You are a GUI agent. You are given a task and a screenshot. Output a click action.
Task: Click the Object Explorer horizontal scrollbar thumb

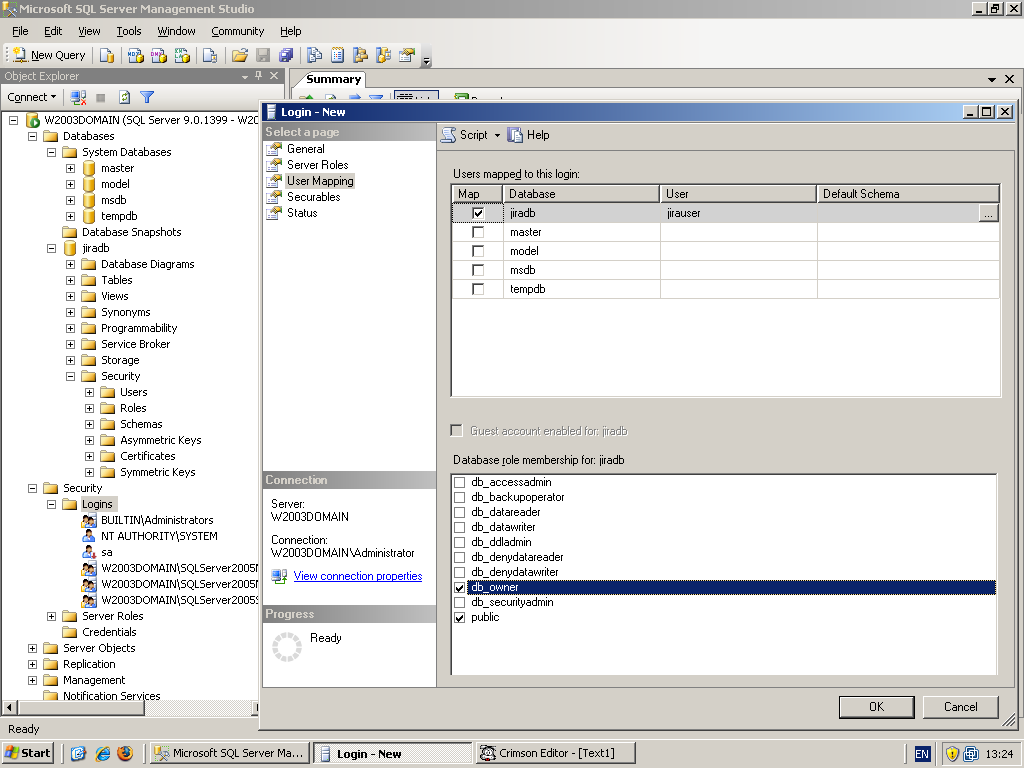tap(81, 707)
